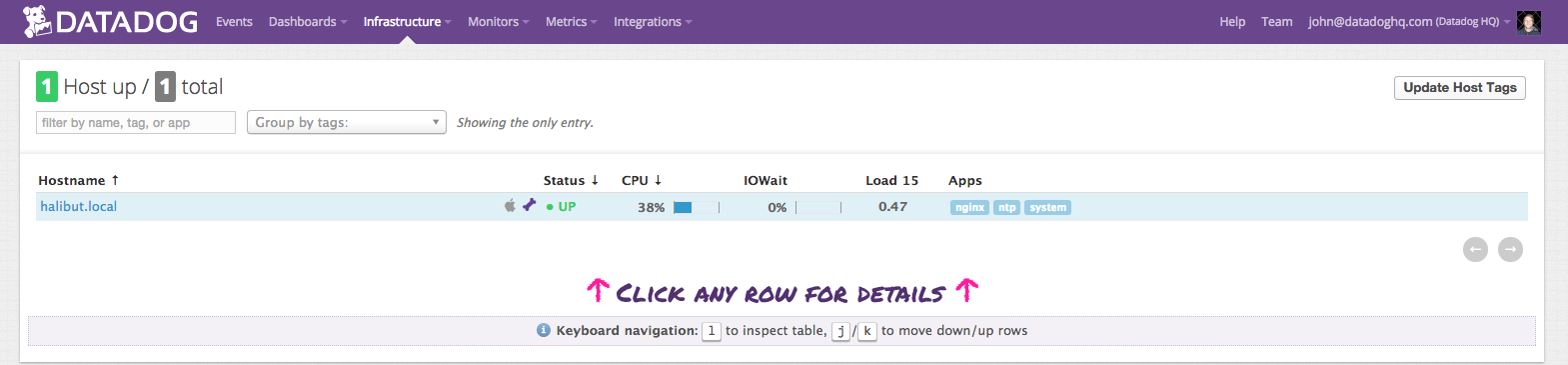The width and height of the screenshot is (1568, 365).
Task: Expand the Group by tags dropdown
Action: click(x=346, y=122)
